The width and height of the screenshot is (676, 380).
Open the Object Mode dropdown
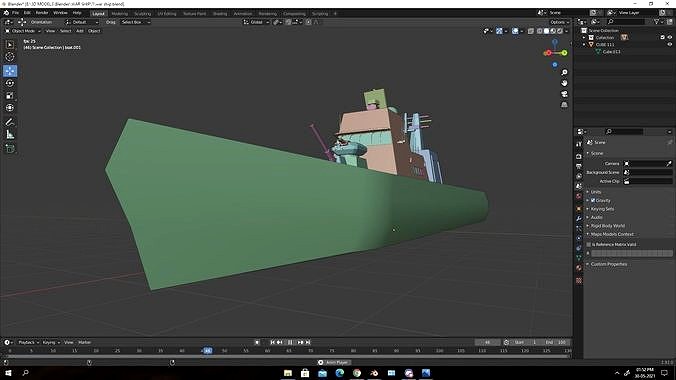tap(23, 31)
